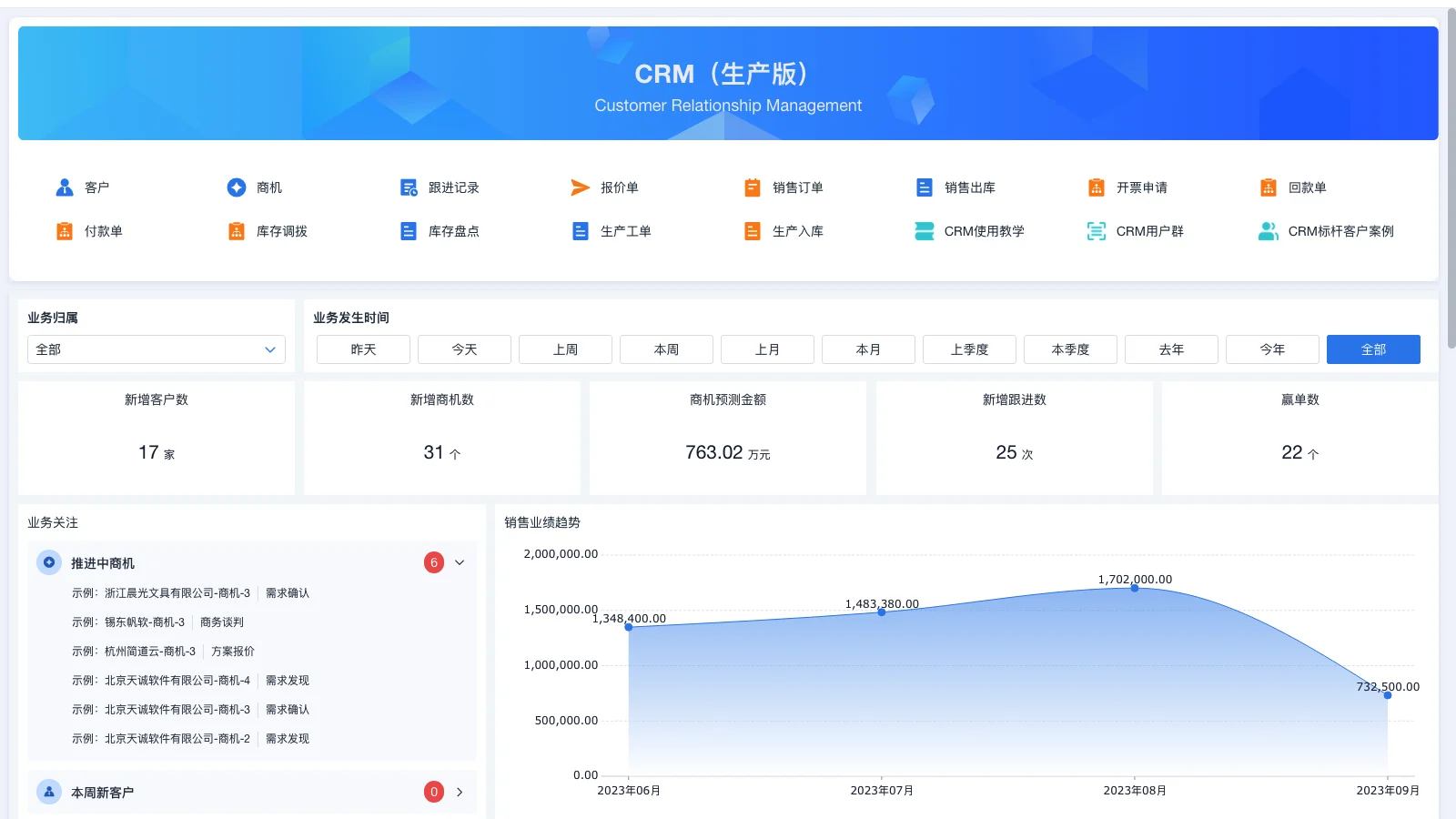Click the 1,702,000.00 data point on trend chart
This screenshot has height=819, width=1456.
click(1134, 589)
